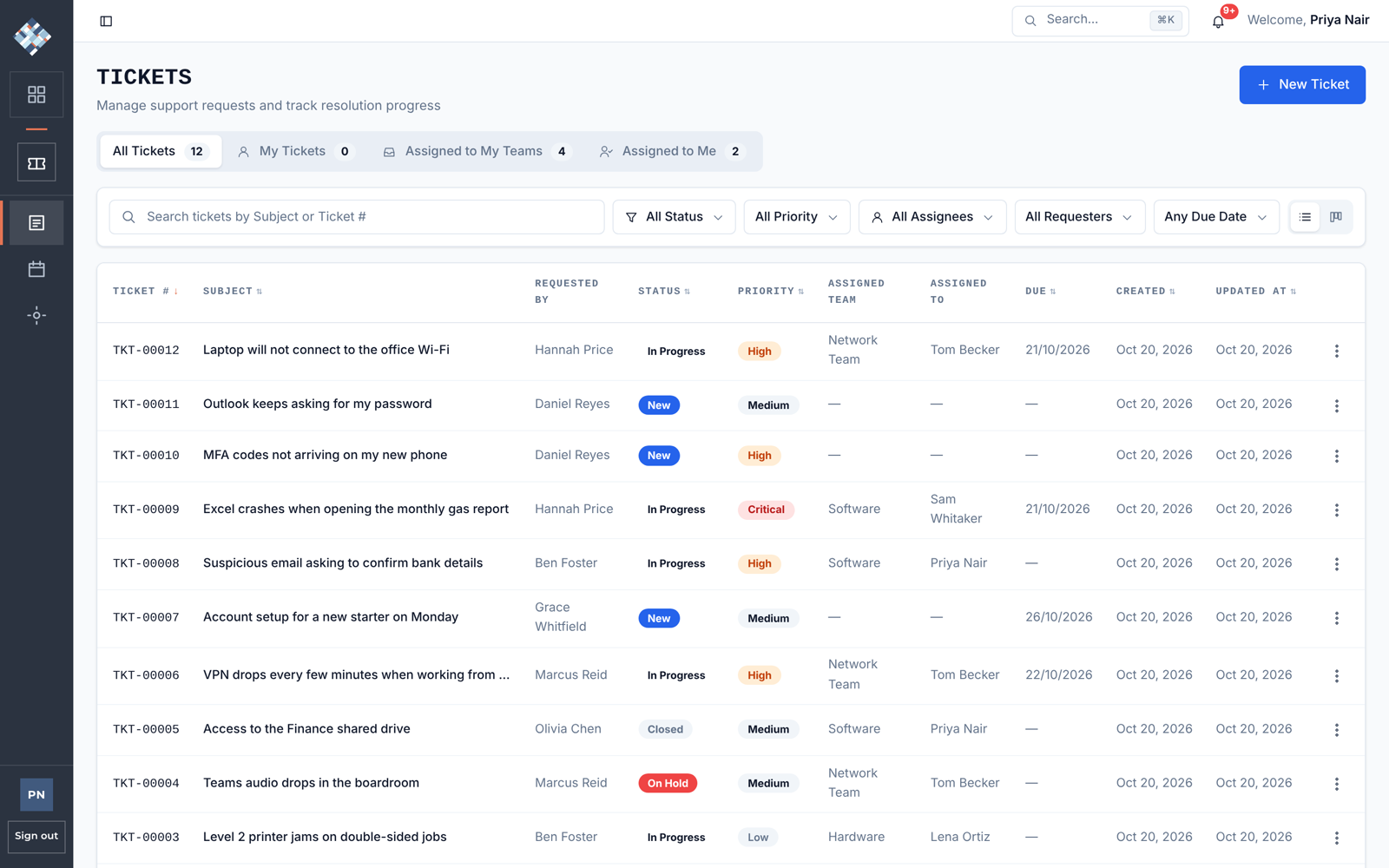Click the Sign out button

(36, 836)
